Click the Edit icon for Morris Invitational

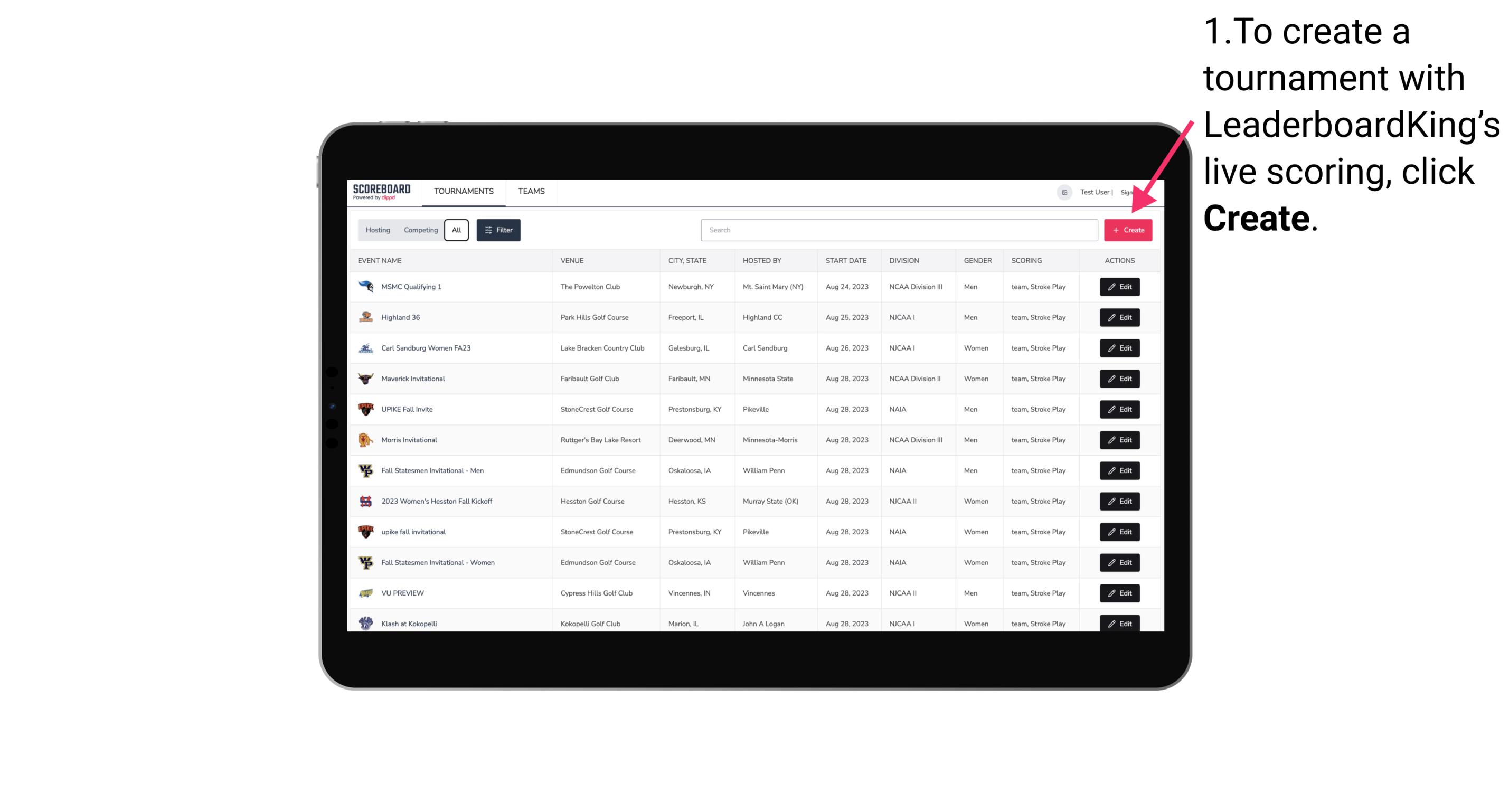point(1119,440)
